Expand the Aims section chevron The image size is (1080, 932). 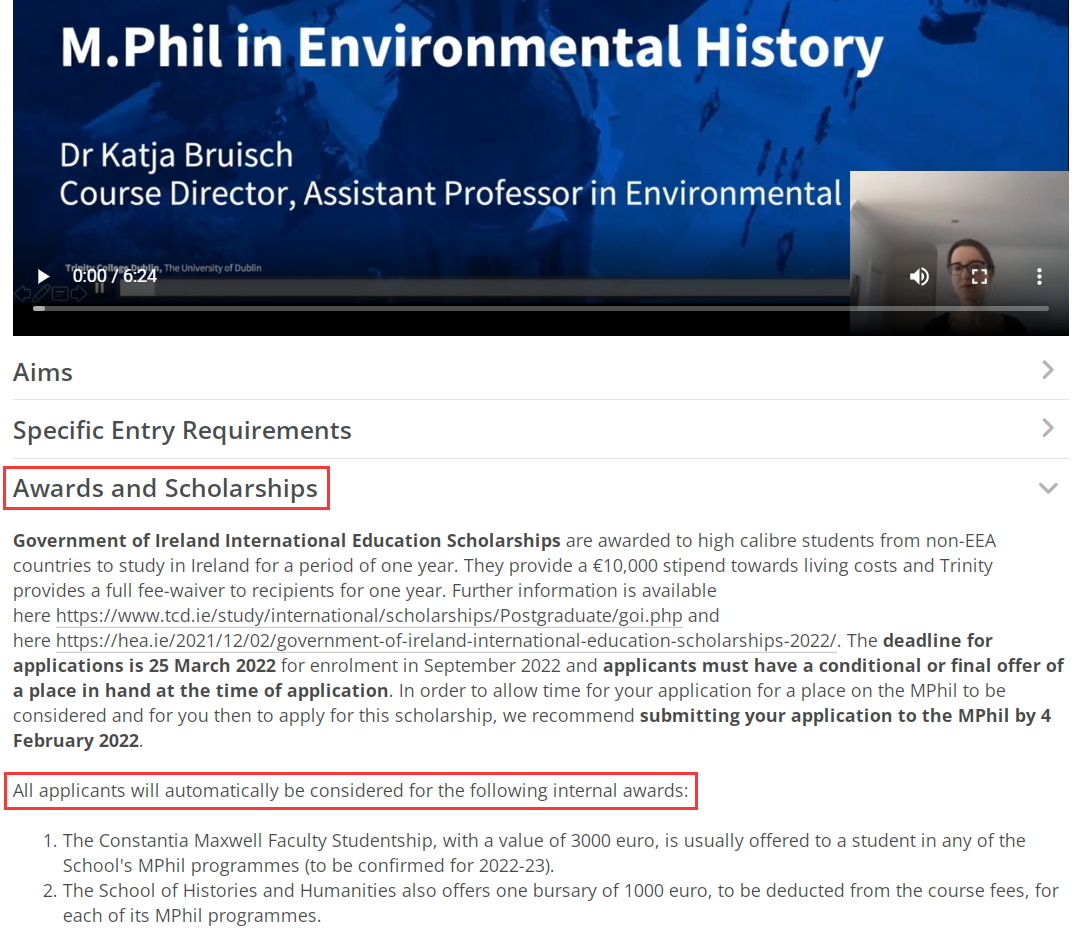click(x=1047, y=371)
